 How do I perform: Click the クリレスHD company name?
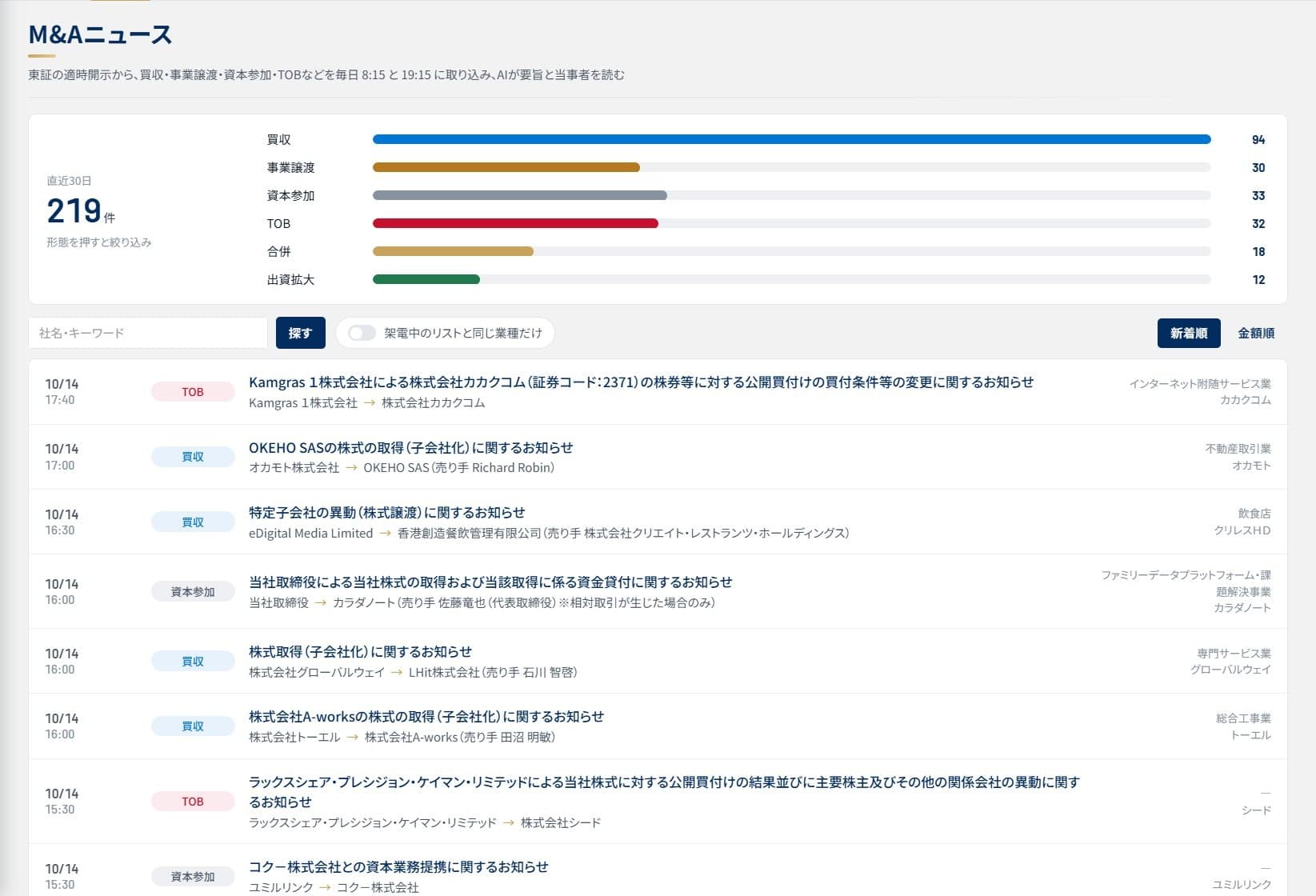(1242, 530)
